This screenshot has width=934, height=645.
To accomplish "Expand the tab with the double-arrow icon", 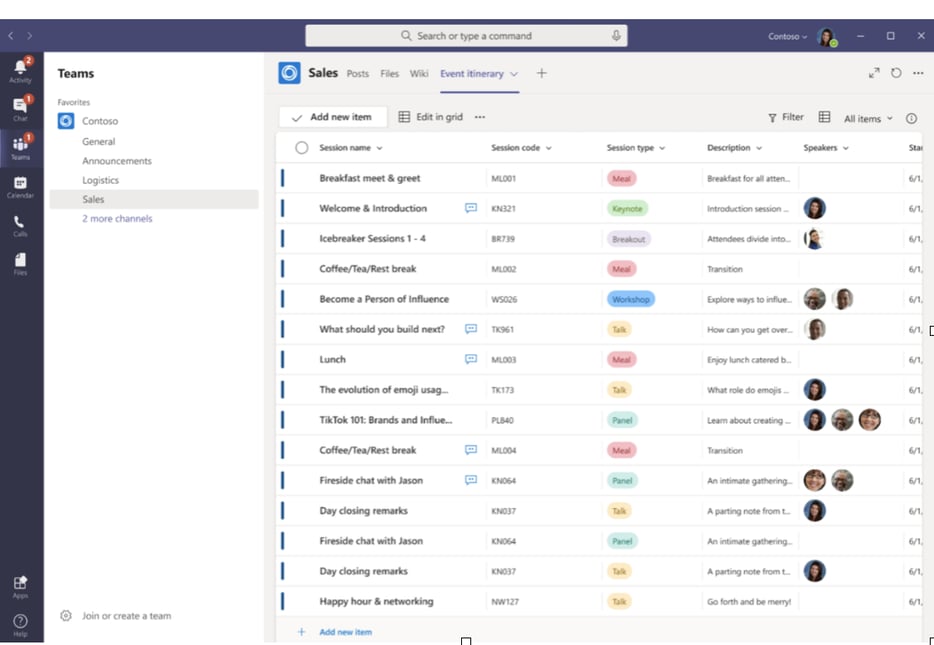I will [x=874, y=73].
